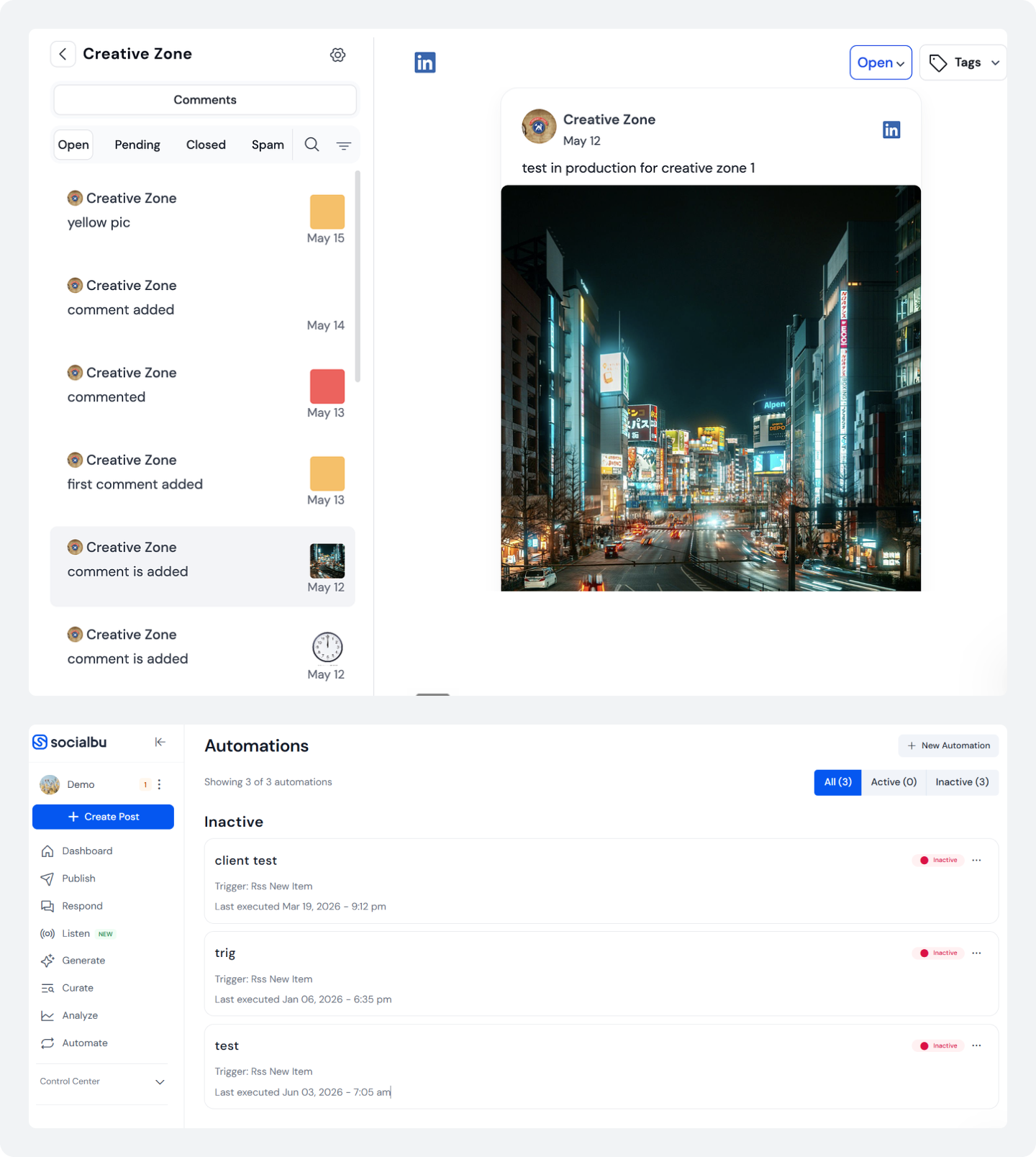The height and width of the screenshot is (1157, 1036).
Task: Click the New Automation button
Action: click(948, 745)
